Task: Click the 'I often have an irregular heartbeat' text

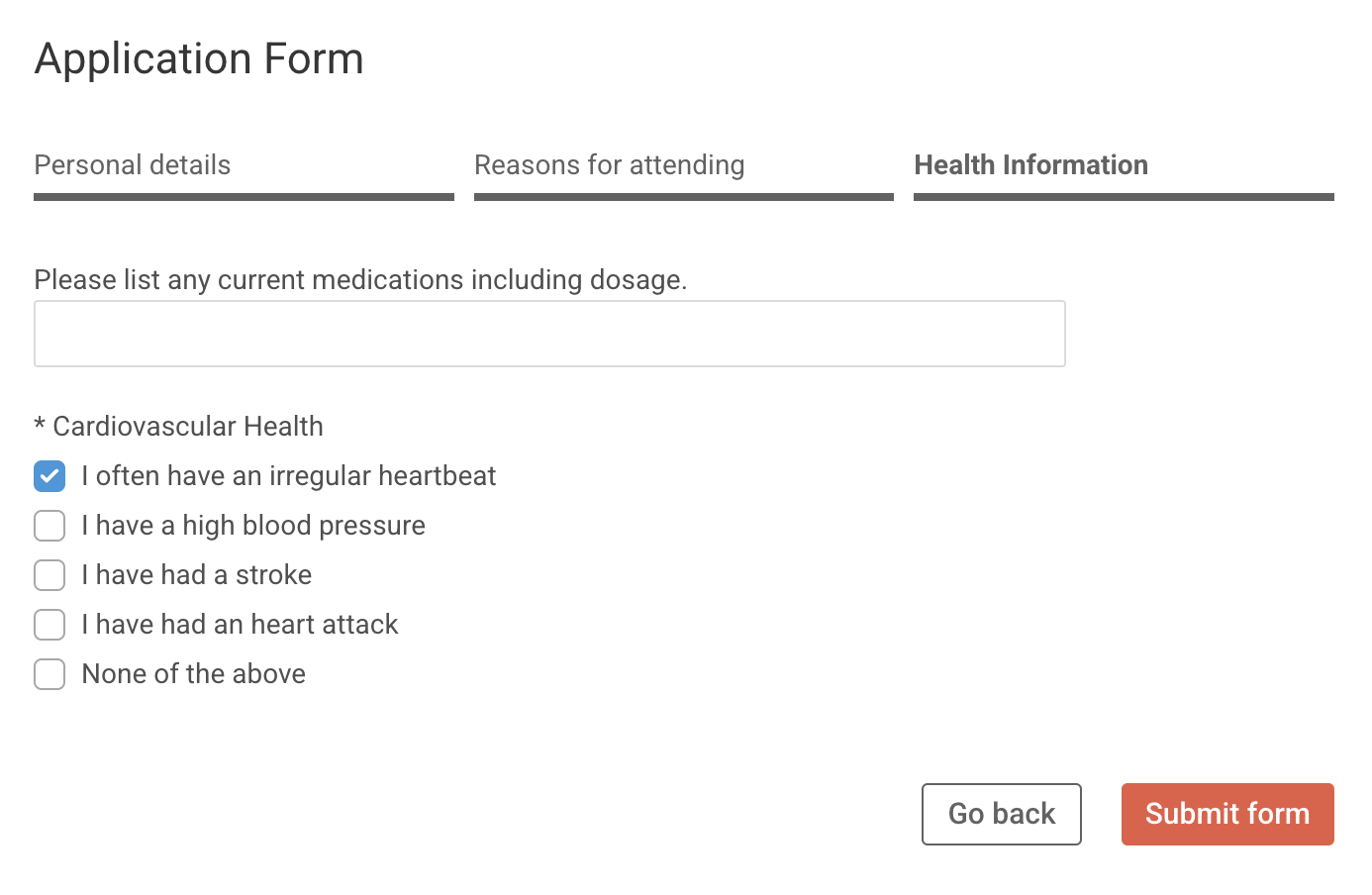Action: coord(289,476)
